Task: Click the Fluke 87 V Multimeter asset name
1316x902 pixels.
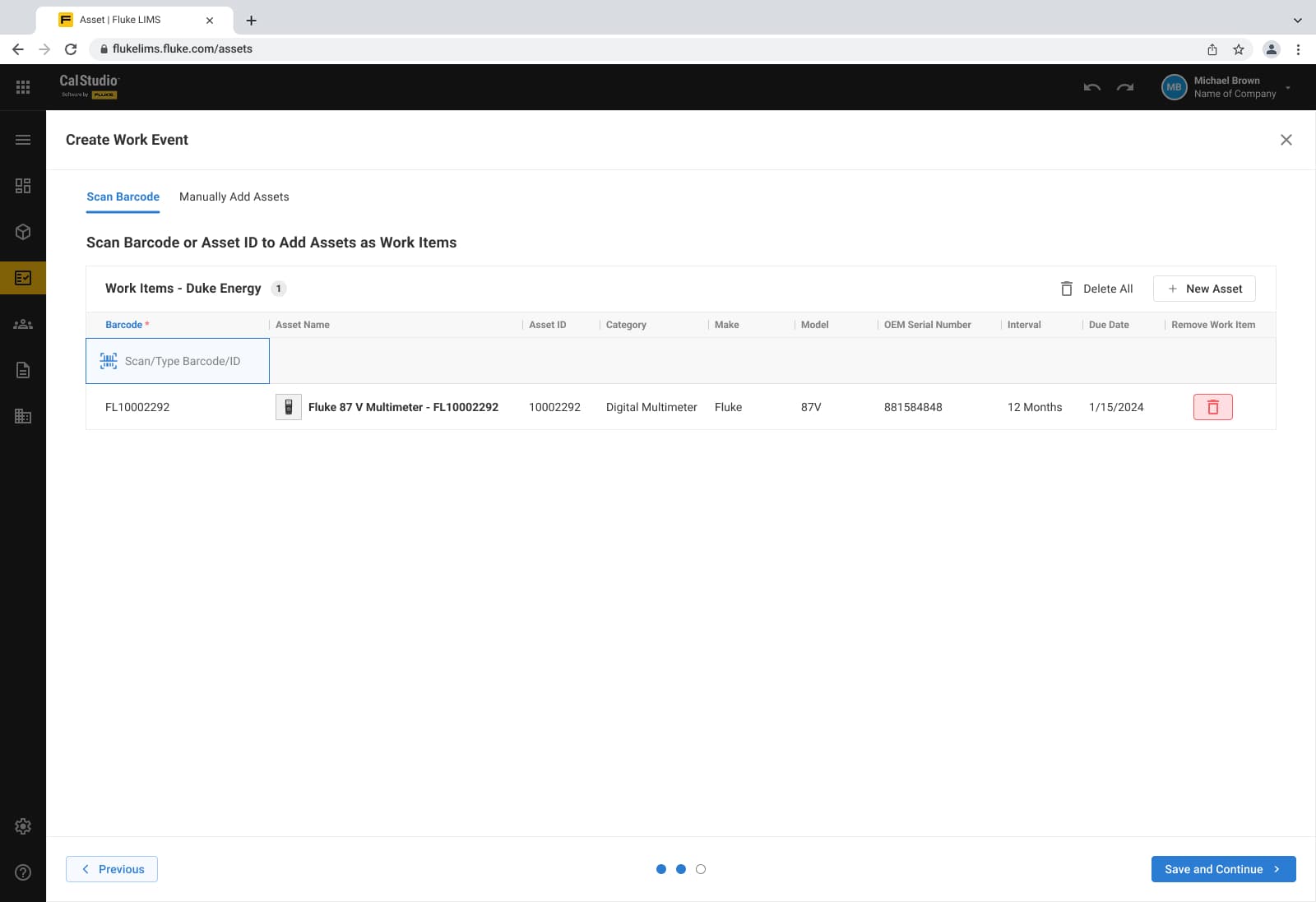Action: point(403,407)
